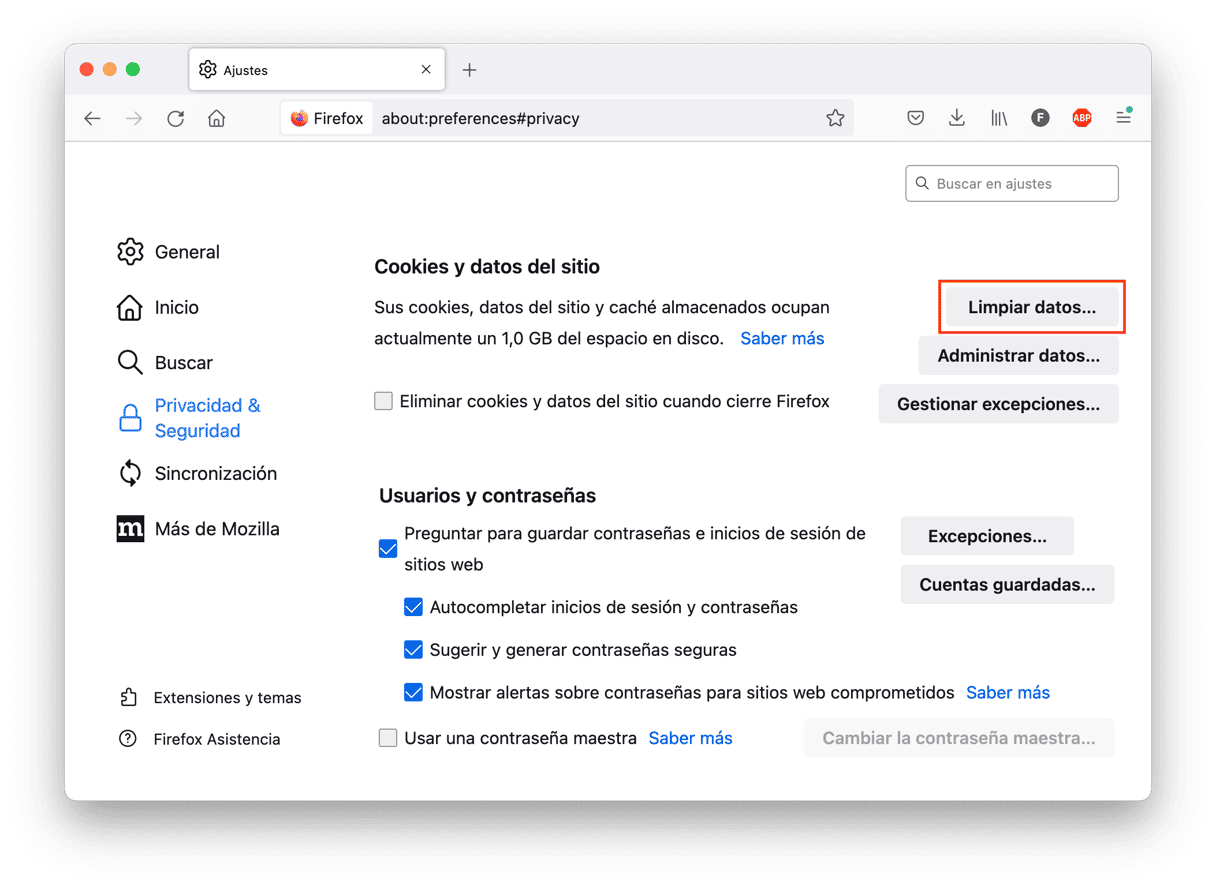Image resolution: width=1216 pixels, height=886 pixels.
Task: Open the Inicio settings section
Action: 158,307
